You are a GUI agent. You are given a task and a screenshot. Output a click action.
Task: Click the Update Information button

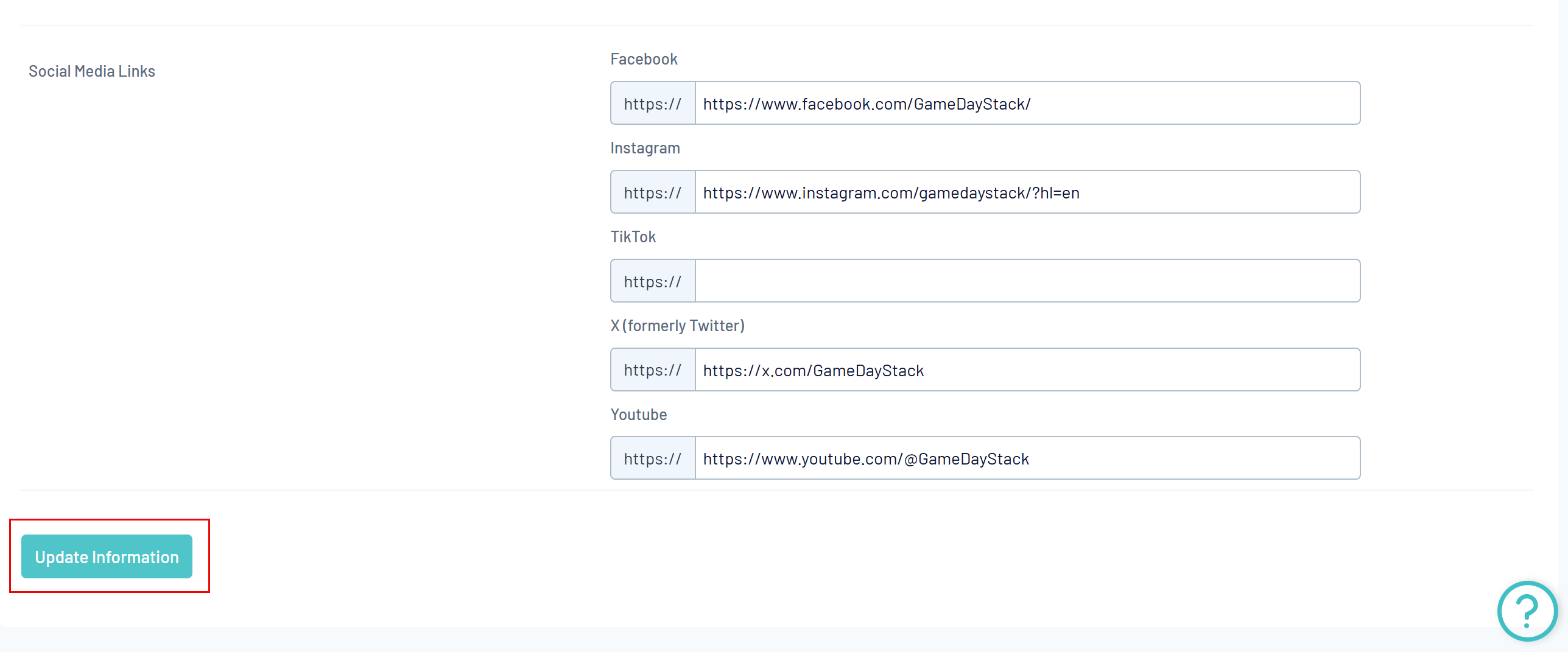pos(107,556)
